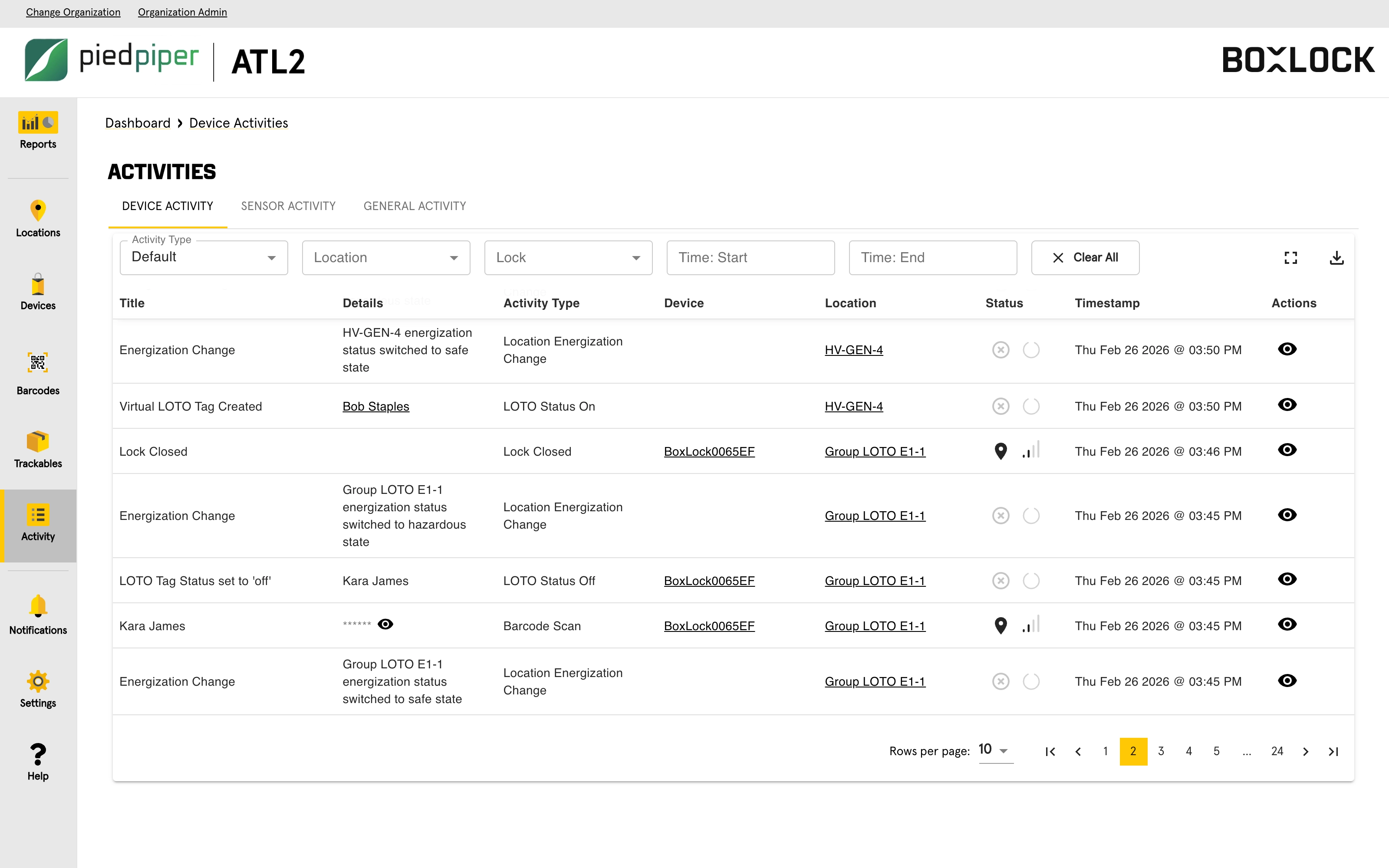
Task: Change rows per page dropdown
Action: pyautogui.click(x=995, y=750)
